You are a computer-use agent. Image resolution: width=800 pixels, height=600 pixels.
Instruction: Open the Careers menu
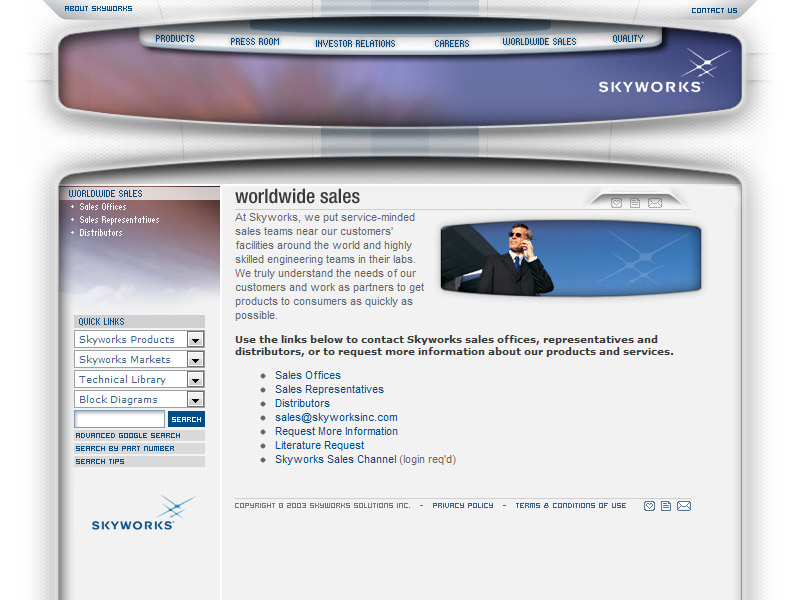(452, 44)
